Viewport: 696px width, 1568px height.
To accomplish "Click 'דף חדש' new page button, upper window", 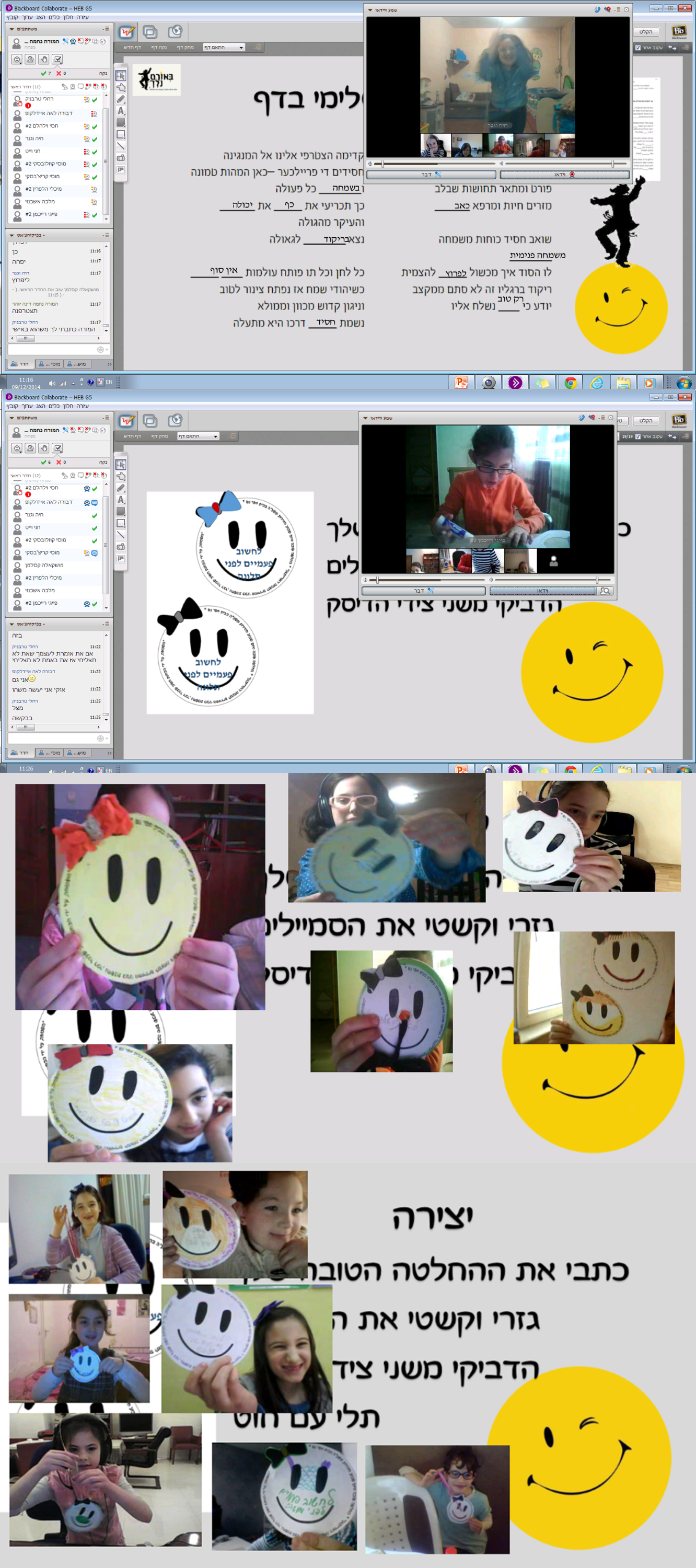I will coord(132,48).
